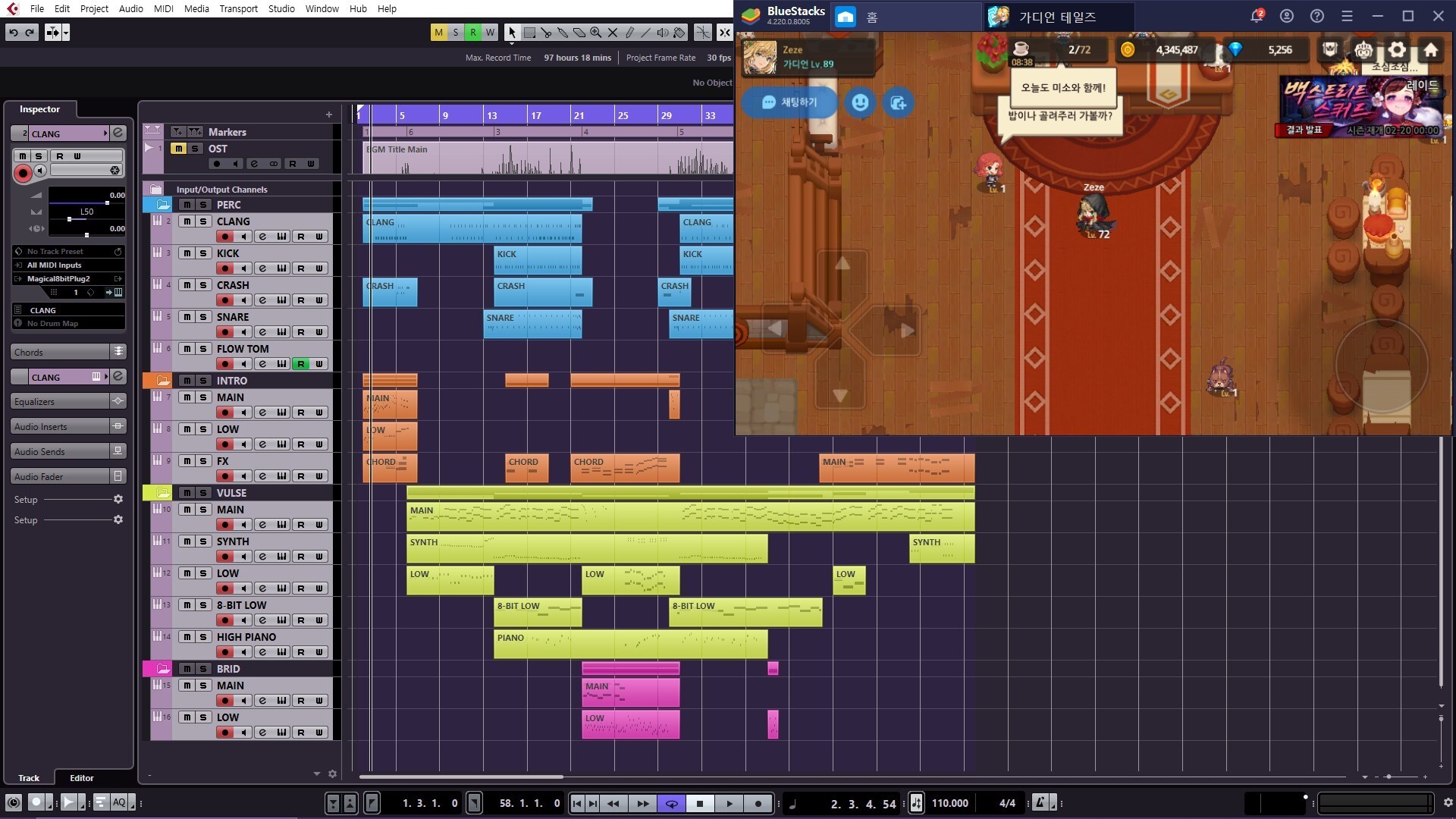Select the Zoom tool in toolbar
The width and height of the screenshot is (1456, 819).
tap(596, 33)
